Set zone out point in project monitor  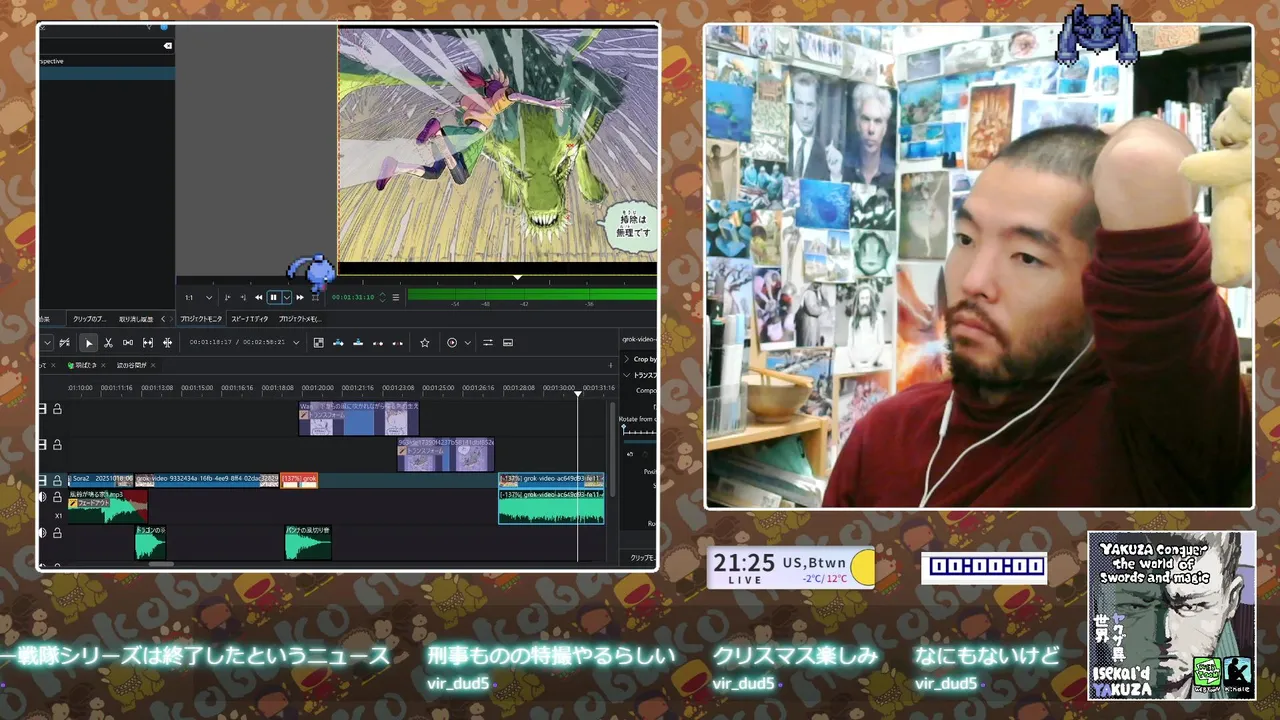pos(243,297)
